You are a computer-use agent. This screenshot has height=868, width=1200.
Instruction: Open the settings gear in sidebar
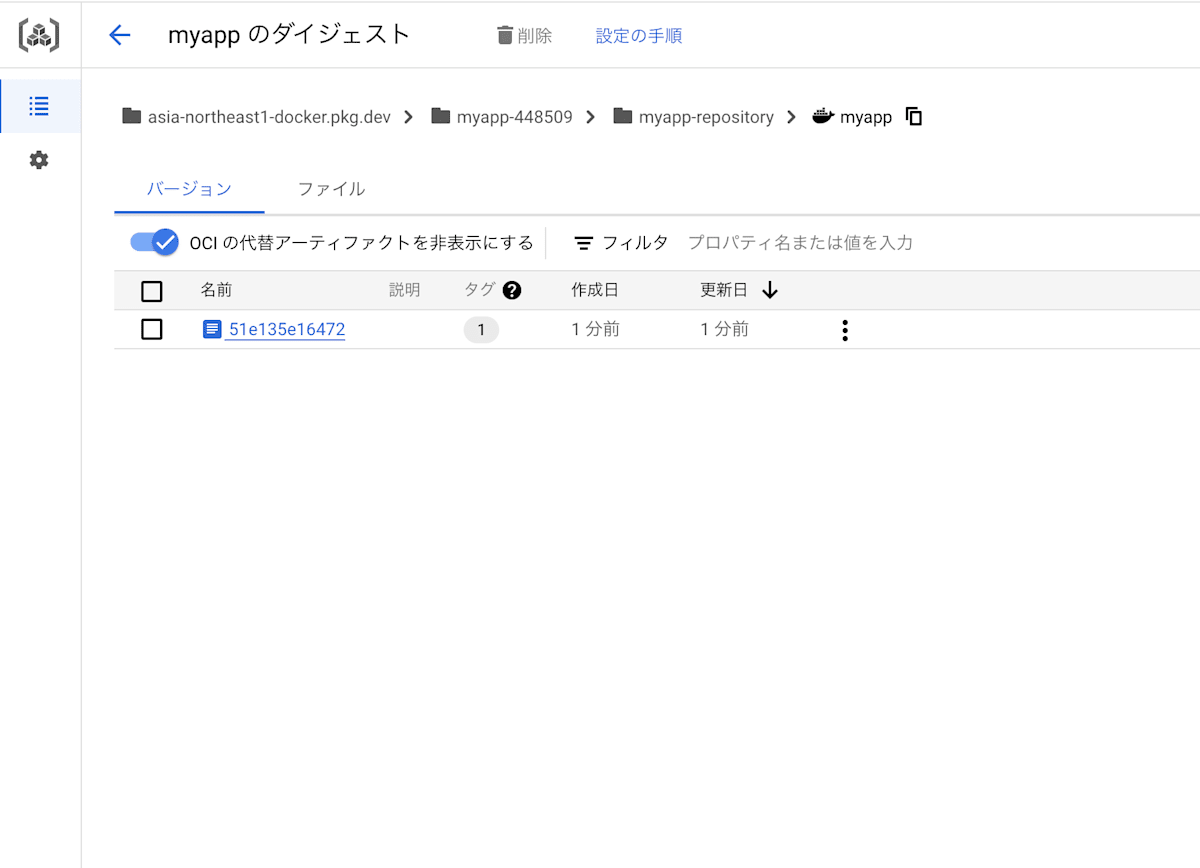point(39,160)
